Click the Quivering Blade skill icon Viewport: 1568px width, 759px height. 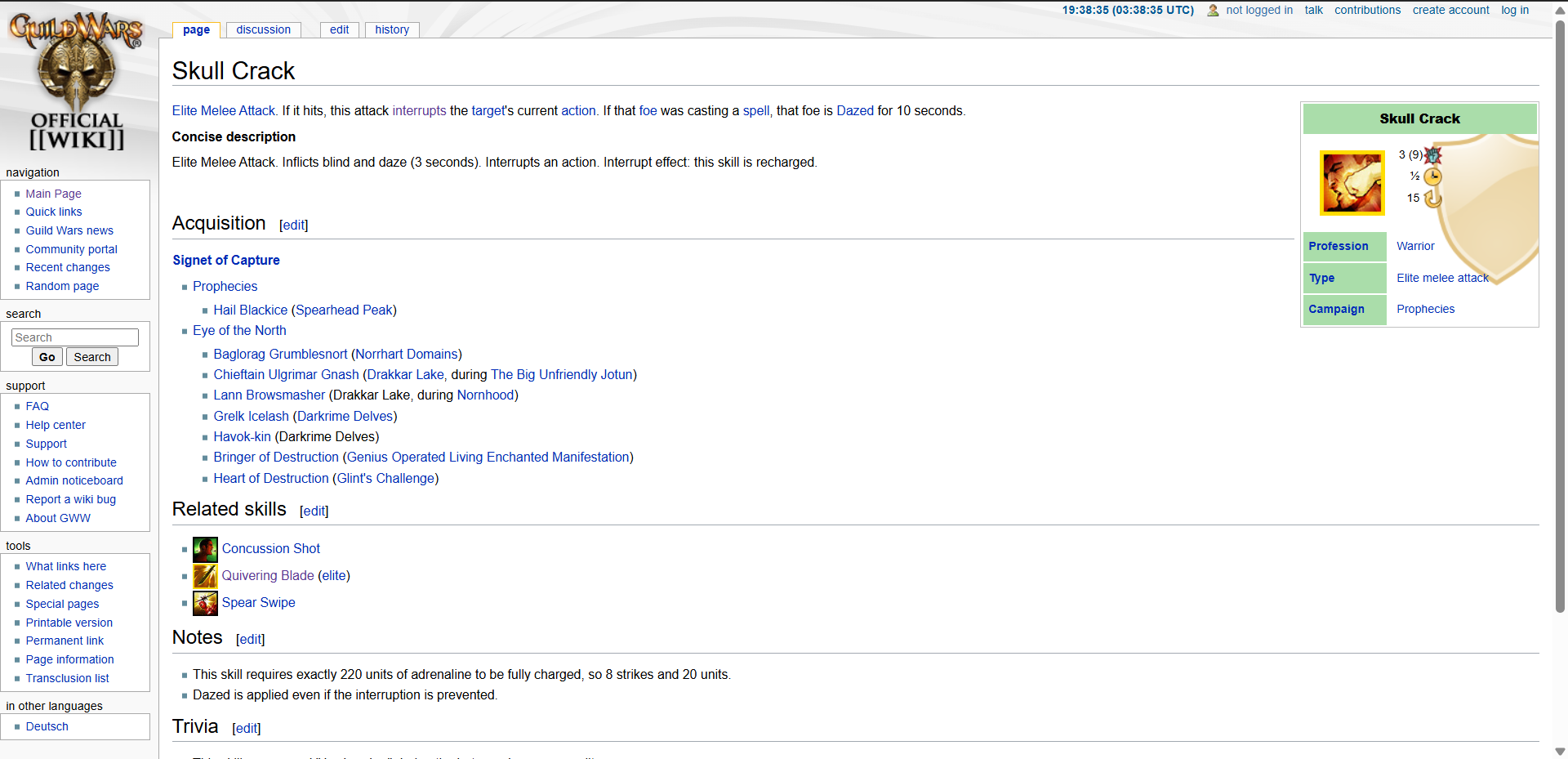pyautogui.click(x=205, y=576)
